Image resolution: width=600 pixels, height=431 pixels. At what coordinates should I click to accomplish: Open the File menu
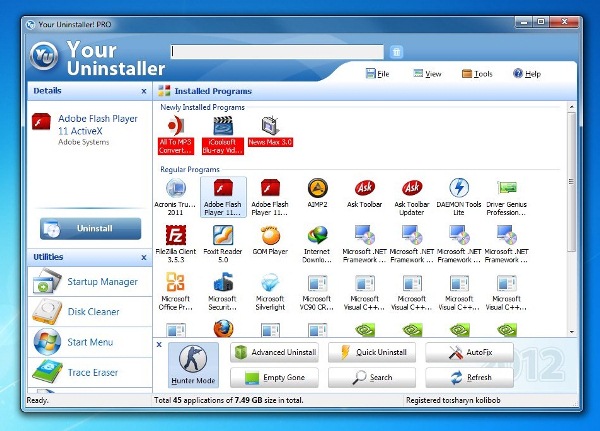[x=378, y=73]
